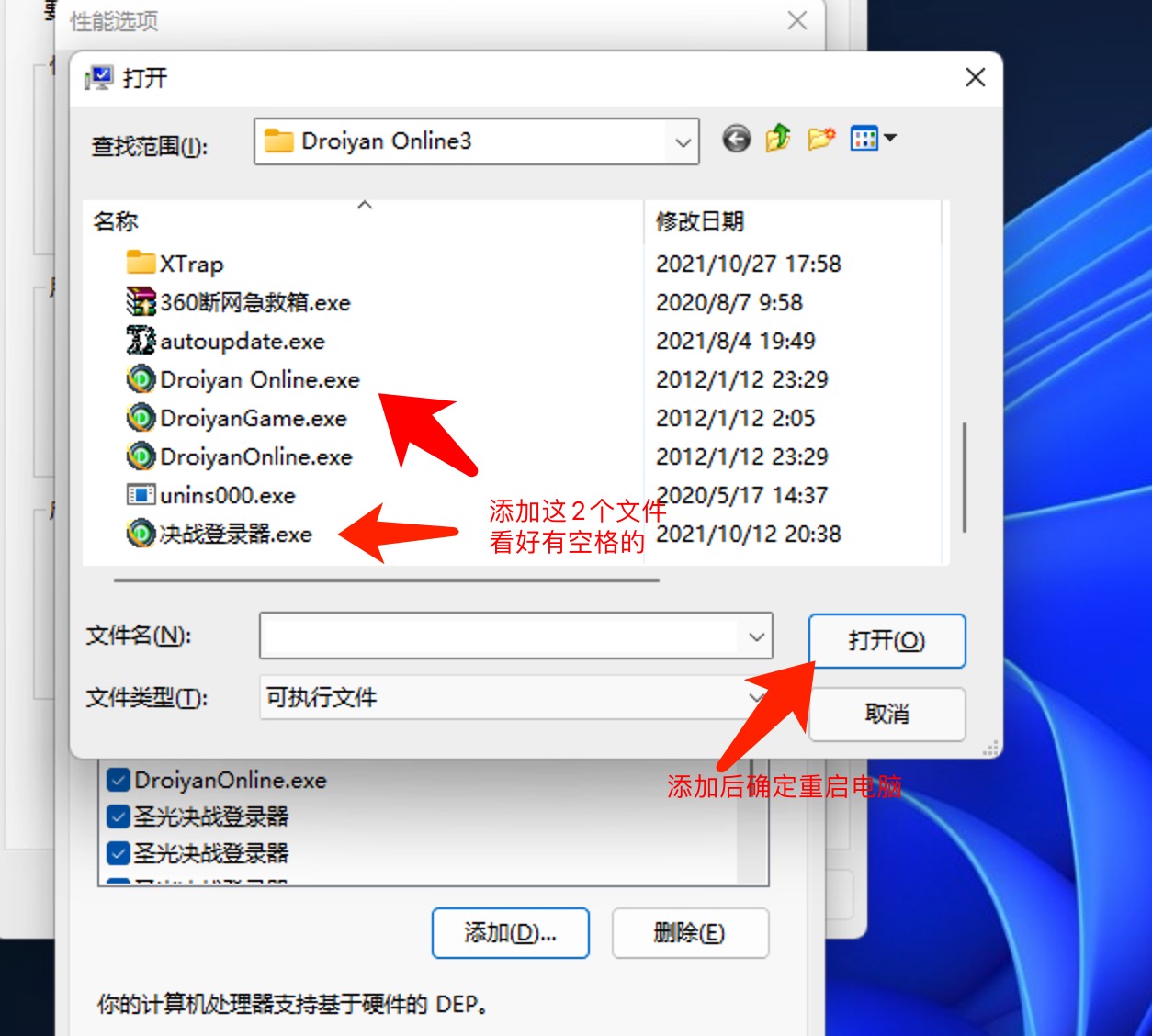Sort by 修改日期 column header
The image size is (1152, 1036).
pos(699,221)
